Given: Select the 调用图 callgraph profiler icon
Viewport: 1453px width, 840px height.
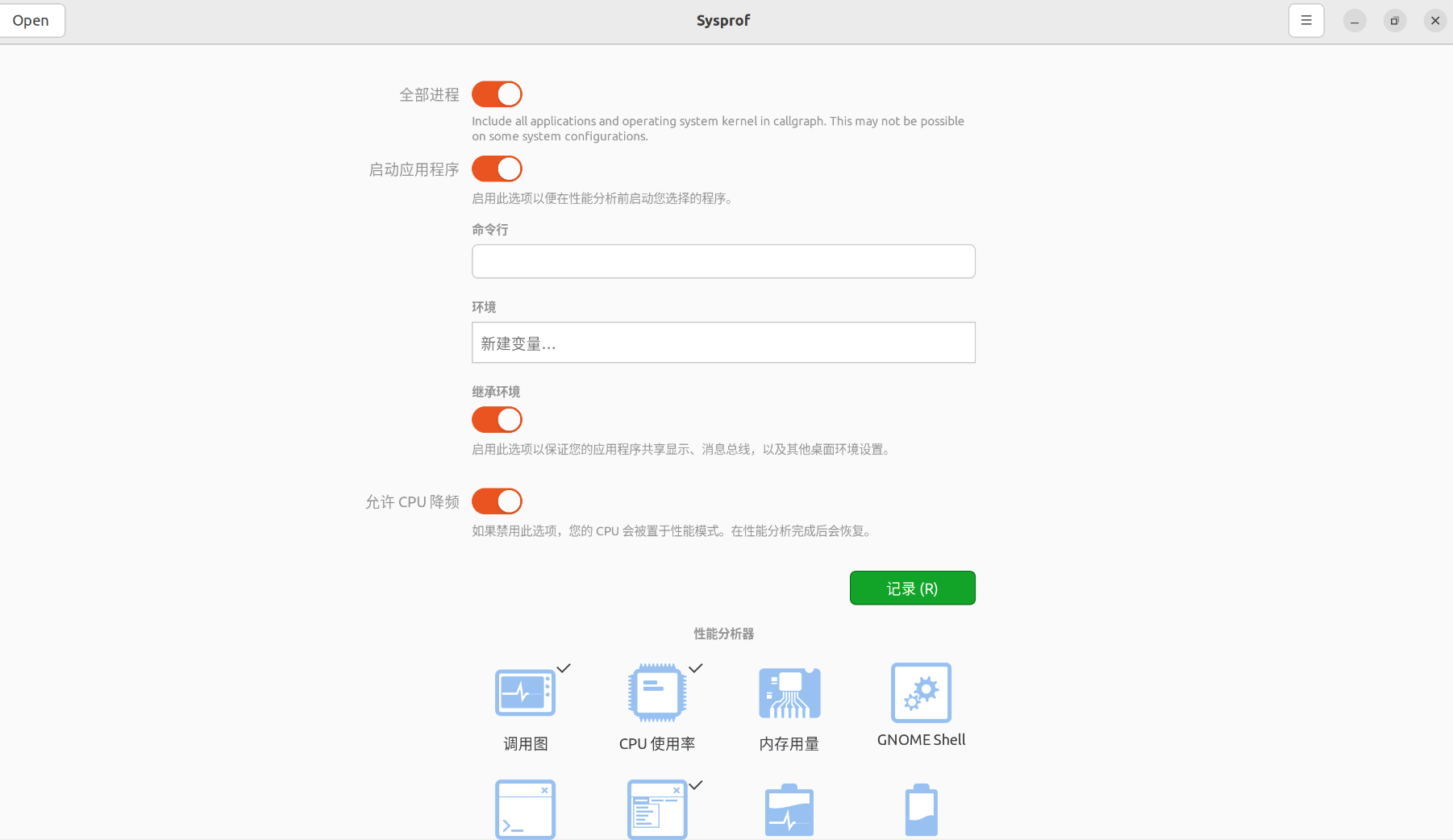Looking at the screenshot, I should click(525, 692).
